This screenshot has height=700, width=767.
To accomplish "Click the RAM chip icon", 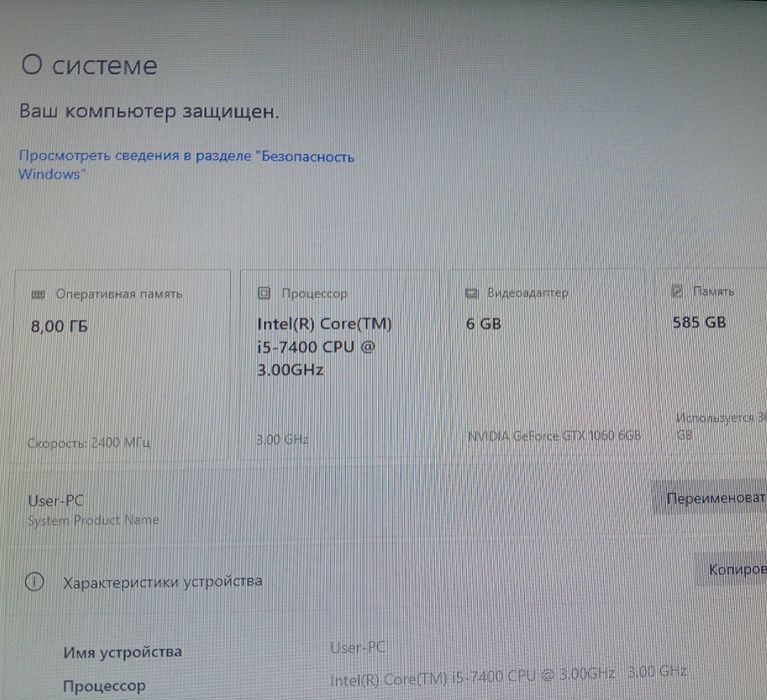I will click(38, 294).
